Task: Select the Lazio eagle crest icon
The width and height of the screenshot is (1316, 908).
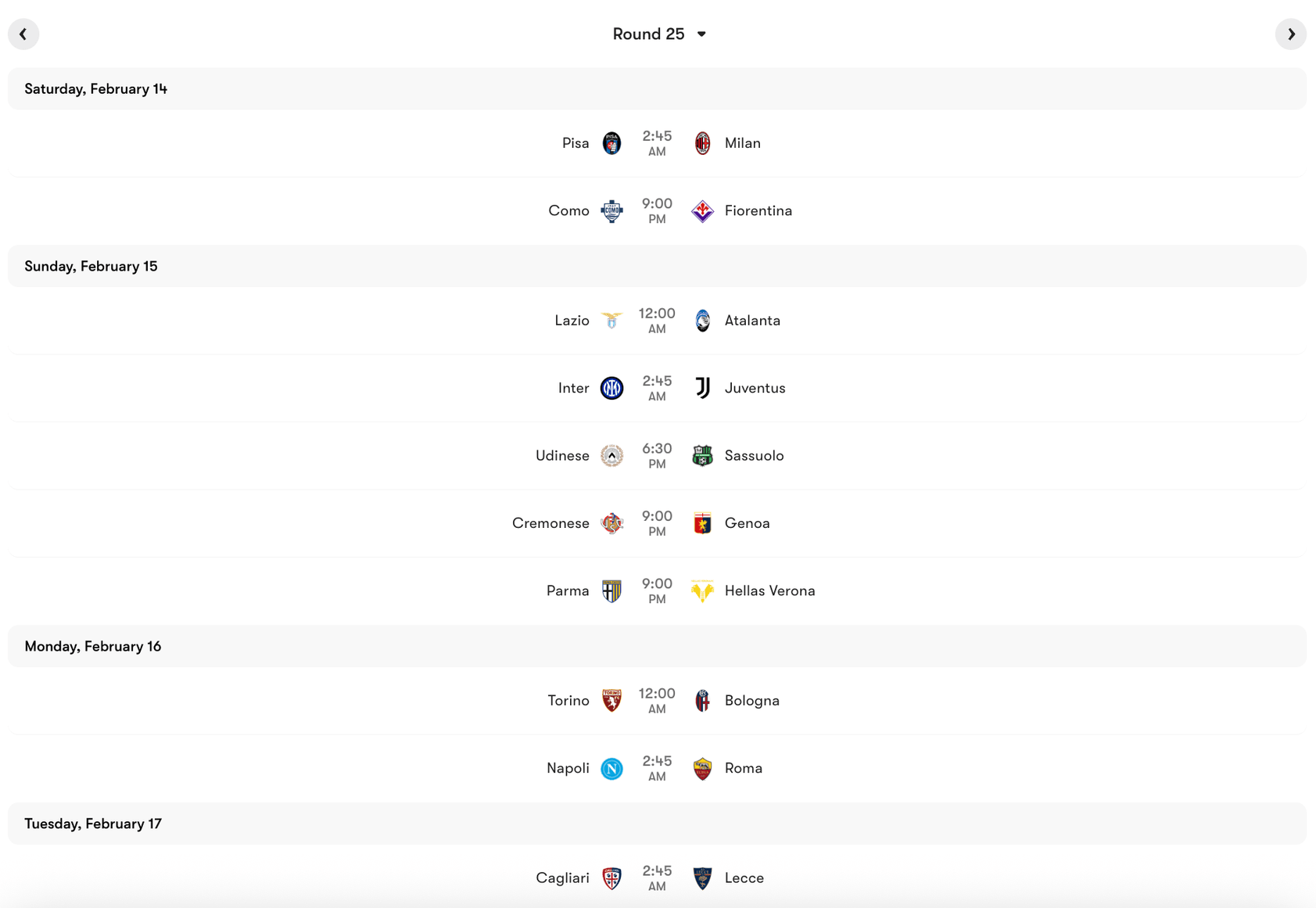Action: [612, 320]
